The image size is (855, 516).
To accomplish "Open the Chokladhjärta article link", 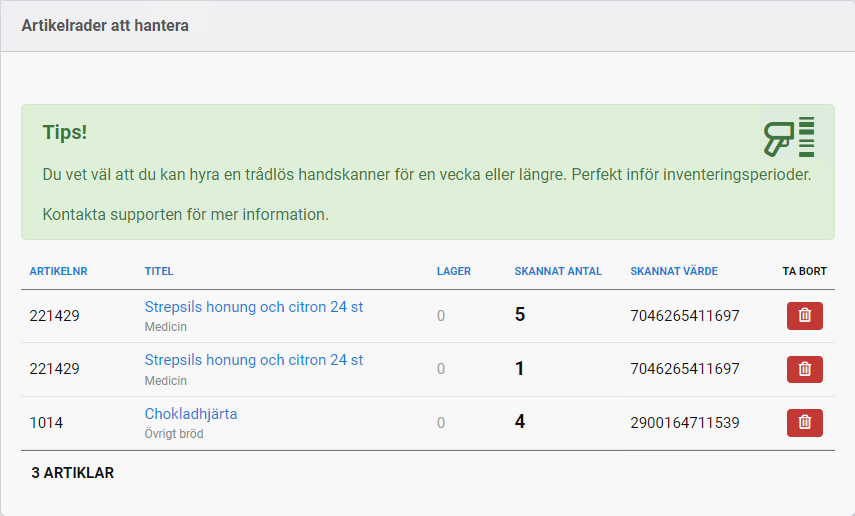I will click(x=191, y=414).
